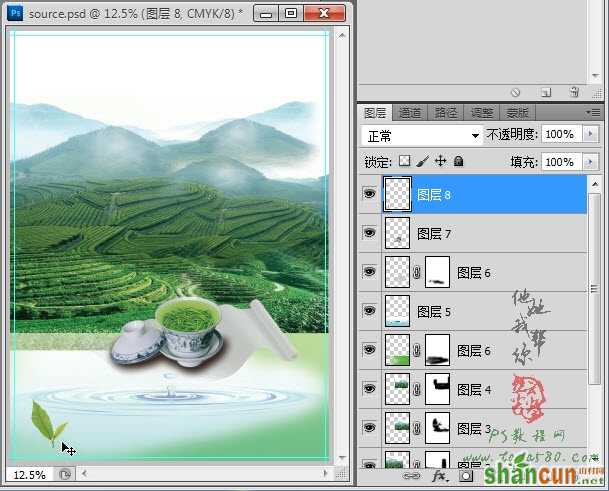
Task: Click the document's horizontal scrollbar left arrow
Action: [x=84, y=474]
